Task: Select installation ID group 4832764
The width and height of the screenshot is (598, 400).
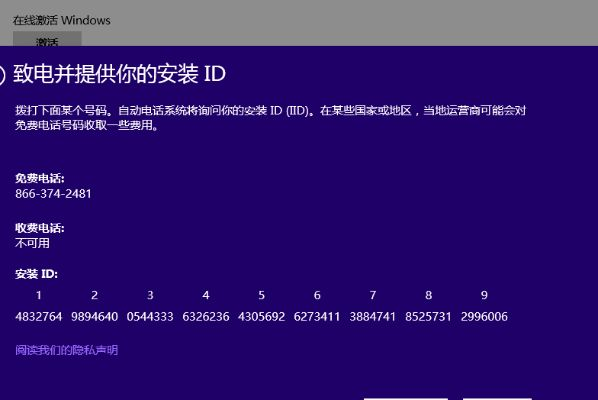Action: (39, 316)
